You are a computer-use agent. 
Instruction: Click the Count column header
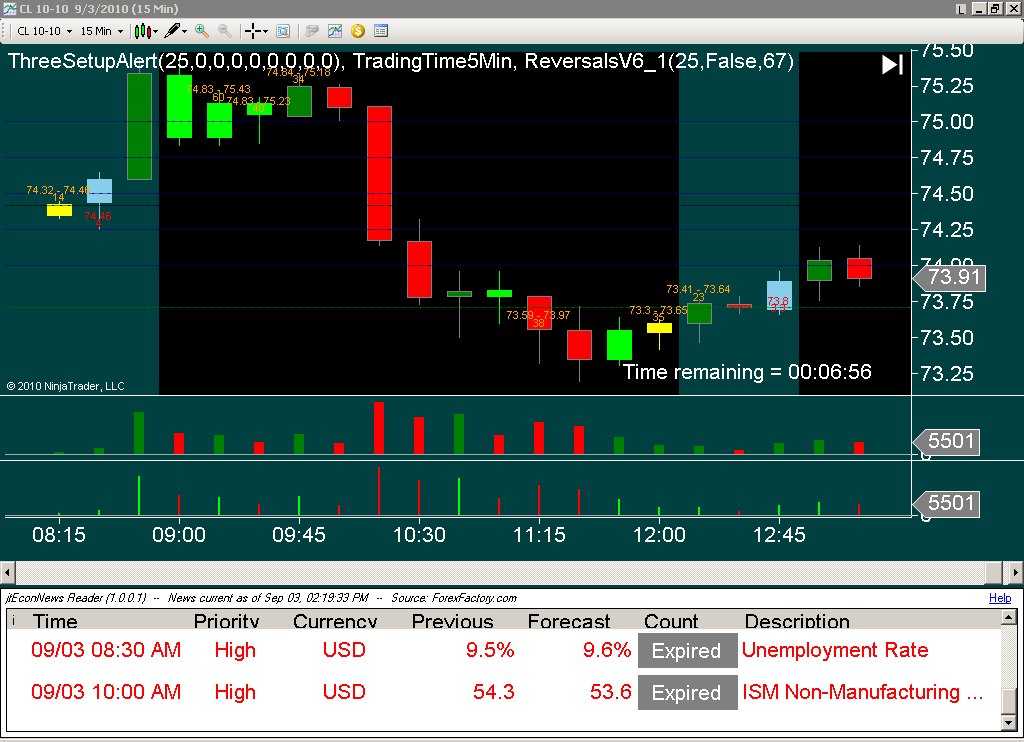(x=671, y=621)
